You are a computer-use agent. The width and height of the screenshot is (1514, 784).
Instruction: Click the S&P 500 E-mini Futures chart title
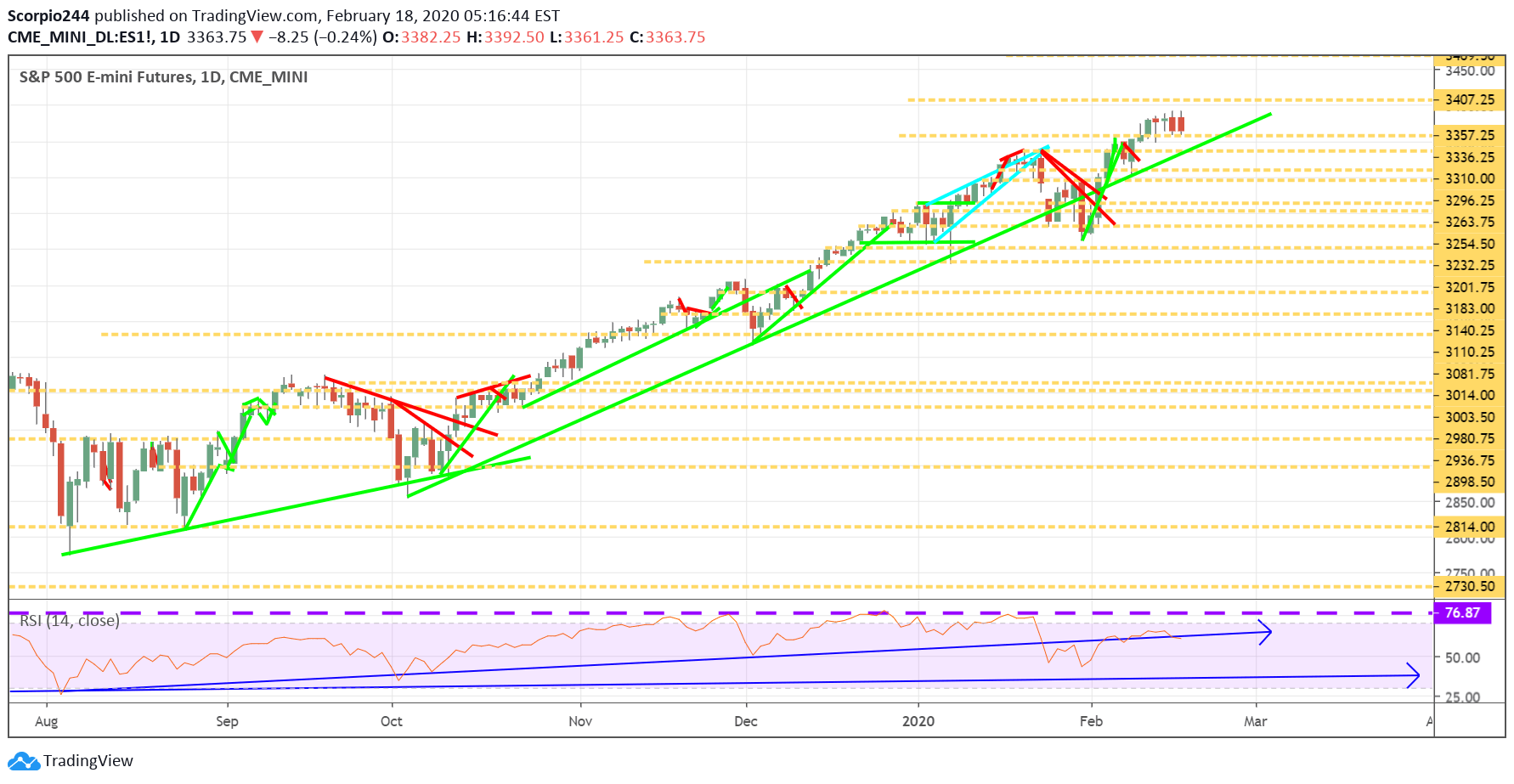point(163,77)
